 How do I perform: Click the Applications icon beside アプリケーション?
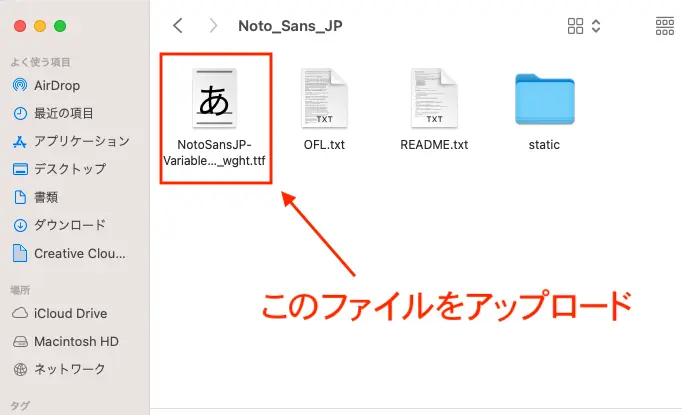click(x=20, y=141)
